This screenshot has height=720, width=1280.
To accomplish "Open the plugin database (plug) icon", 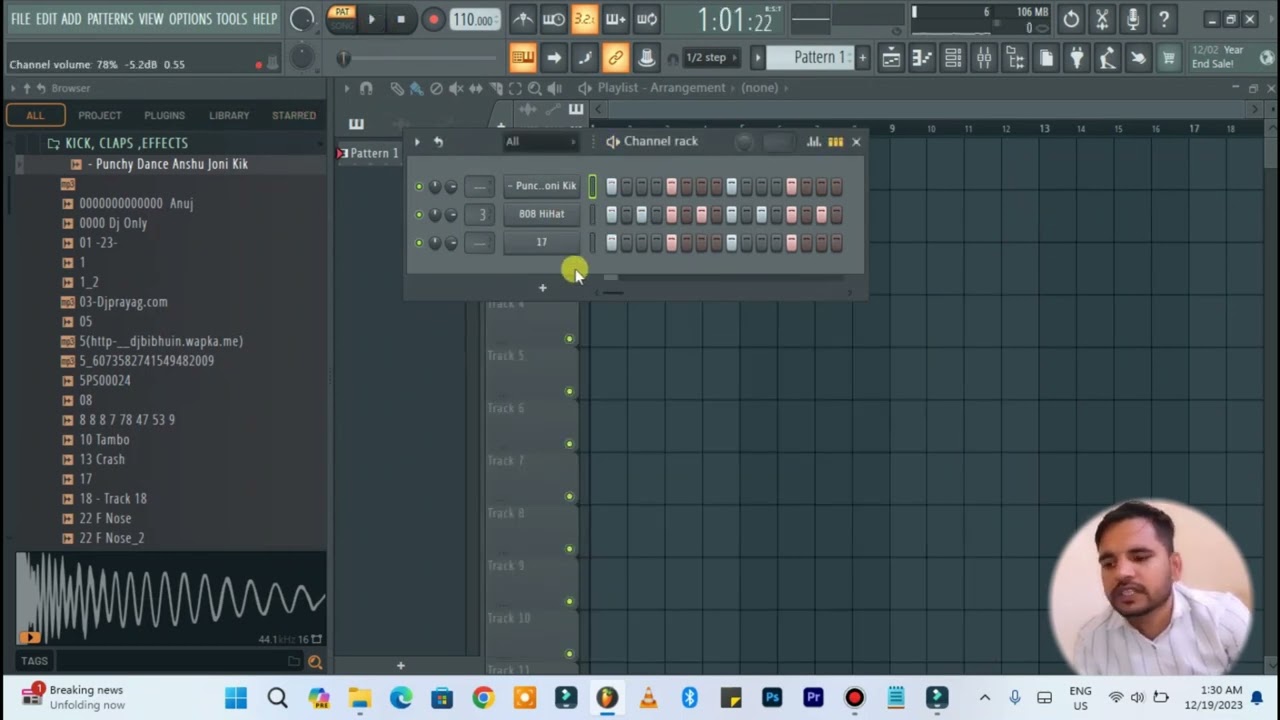I will coord(1077,58).
